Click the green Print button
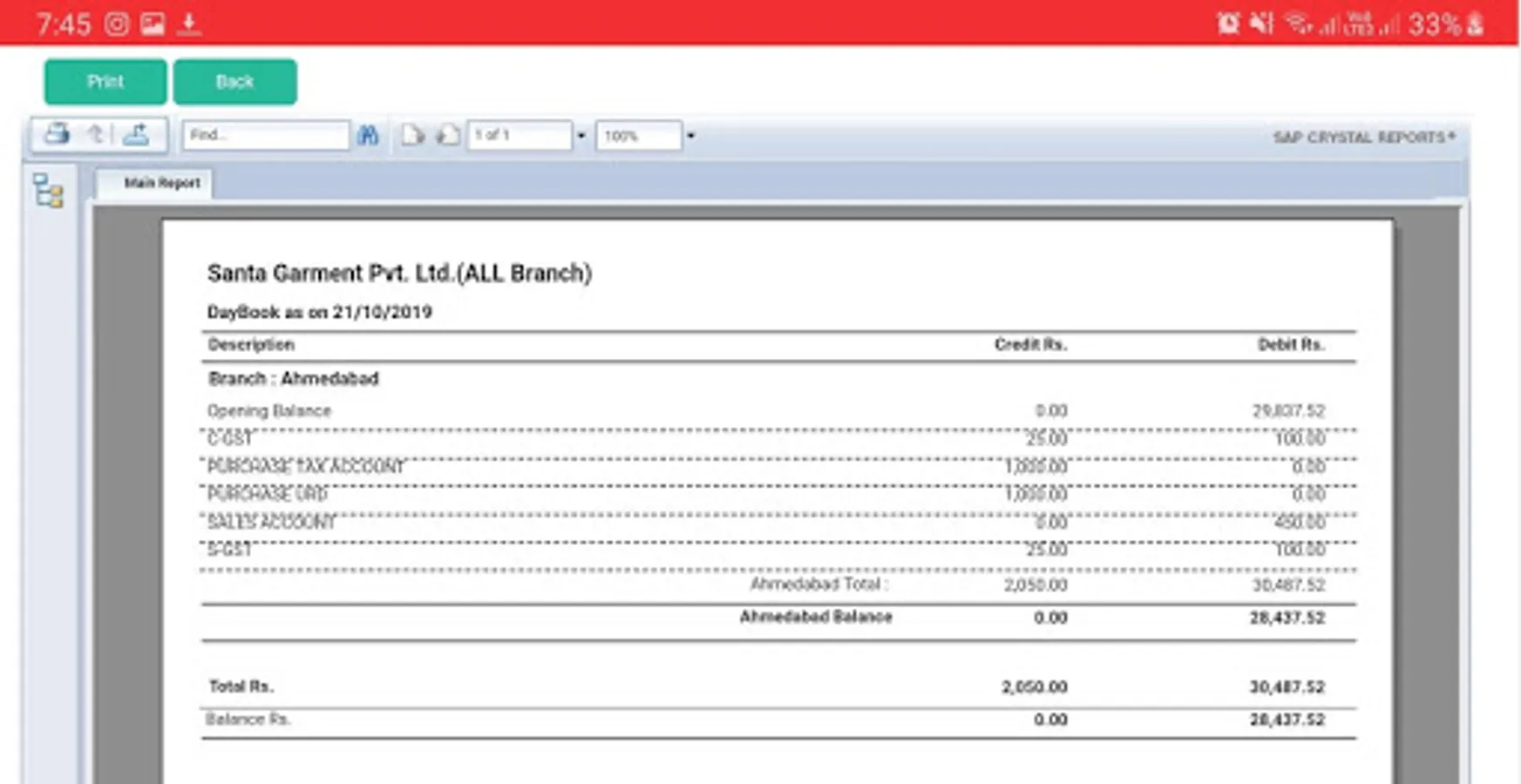This screenshot has width=1521, height=784. 105,82
